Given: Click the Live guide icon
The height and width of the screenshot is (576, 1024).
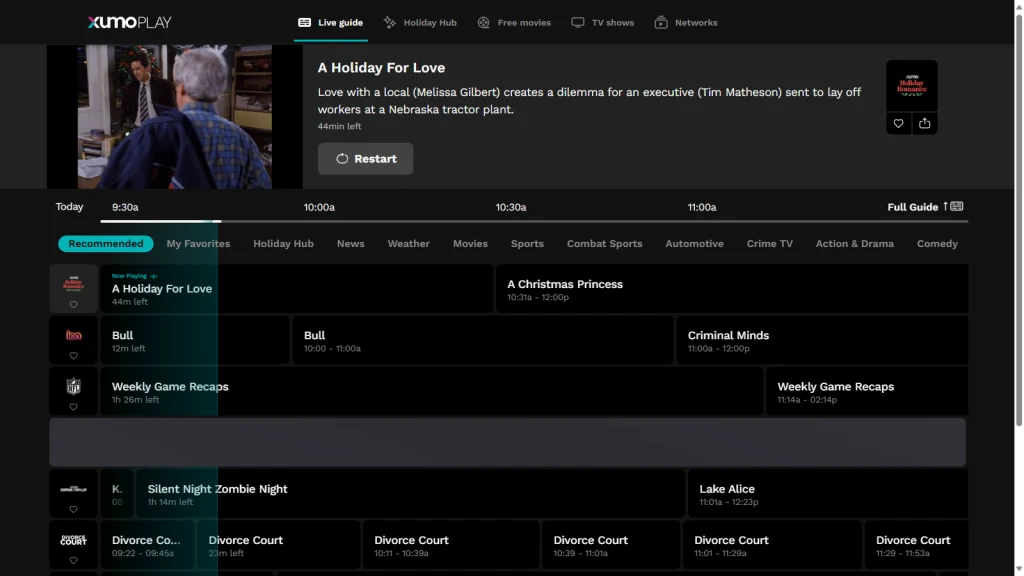Looking at the screenshot, I should click(304, 22).
